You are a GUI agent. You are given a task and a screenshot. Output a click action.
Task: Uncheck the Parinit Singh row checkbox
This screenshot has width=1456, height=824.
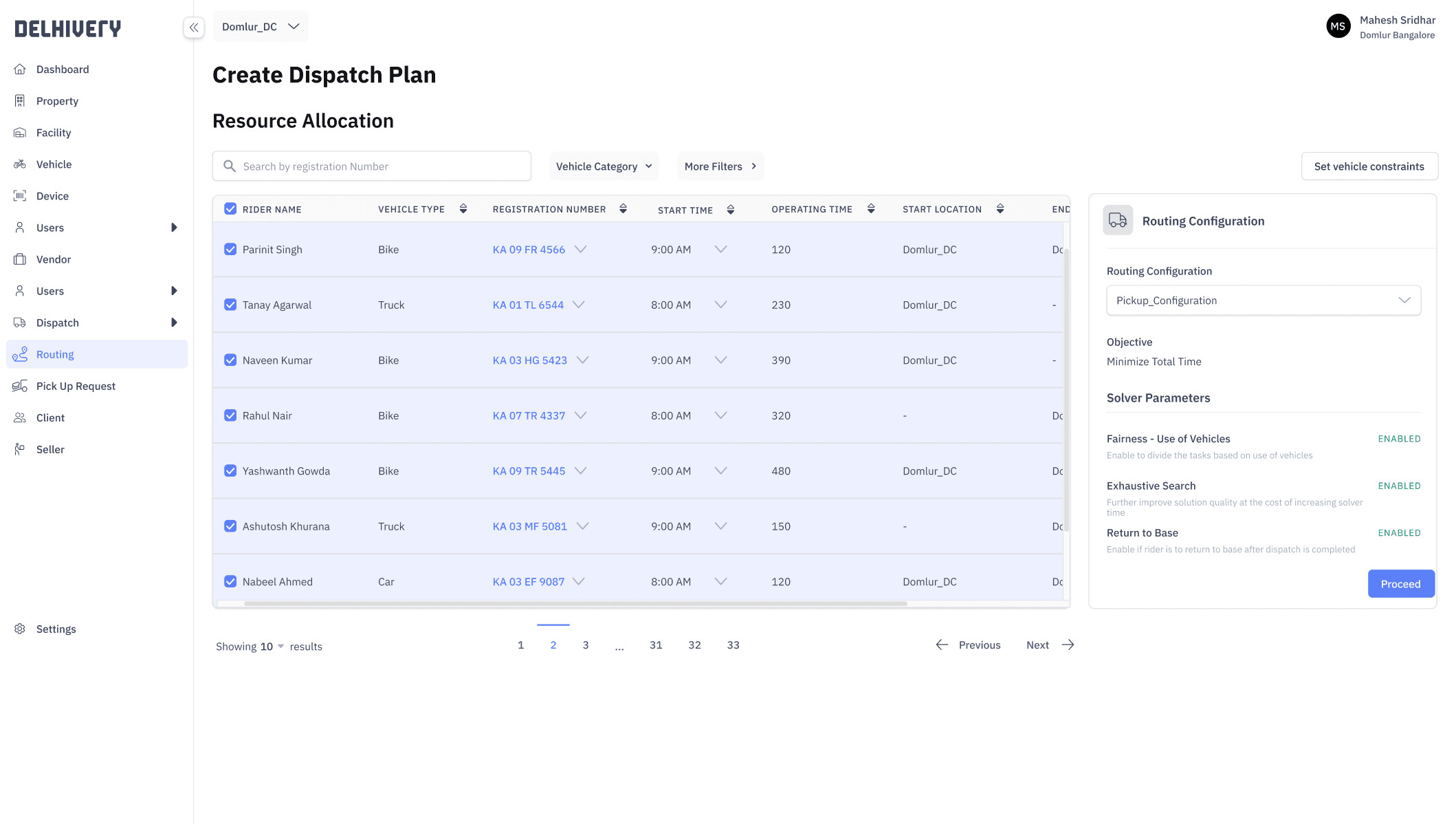coord(230,249)
